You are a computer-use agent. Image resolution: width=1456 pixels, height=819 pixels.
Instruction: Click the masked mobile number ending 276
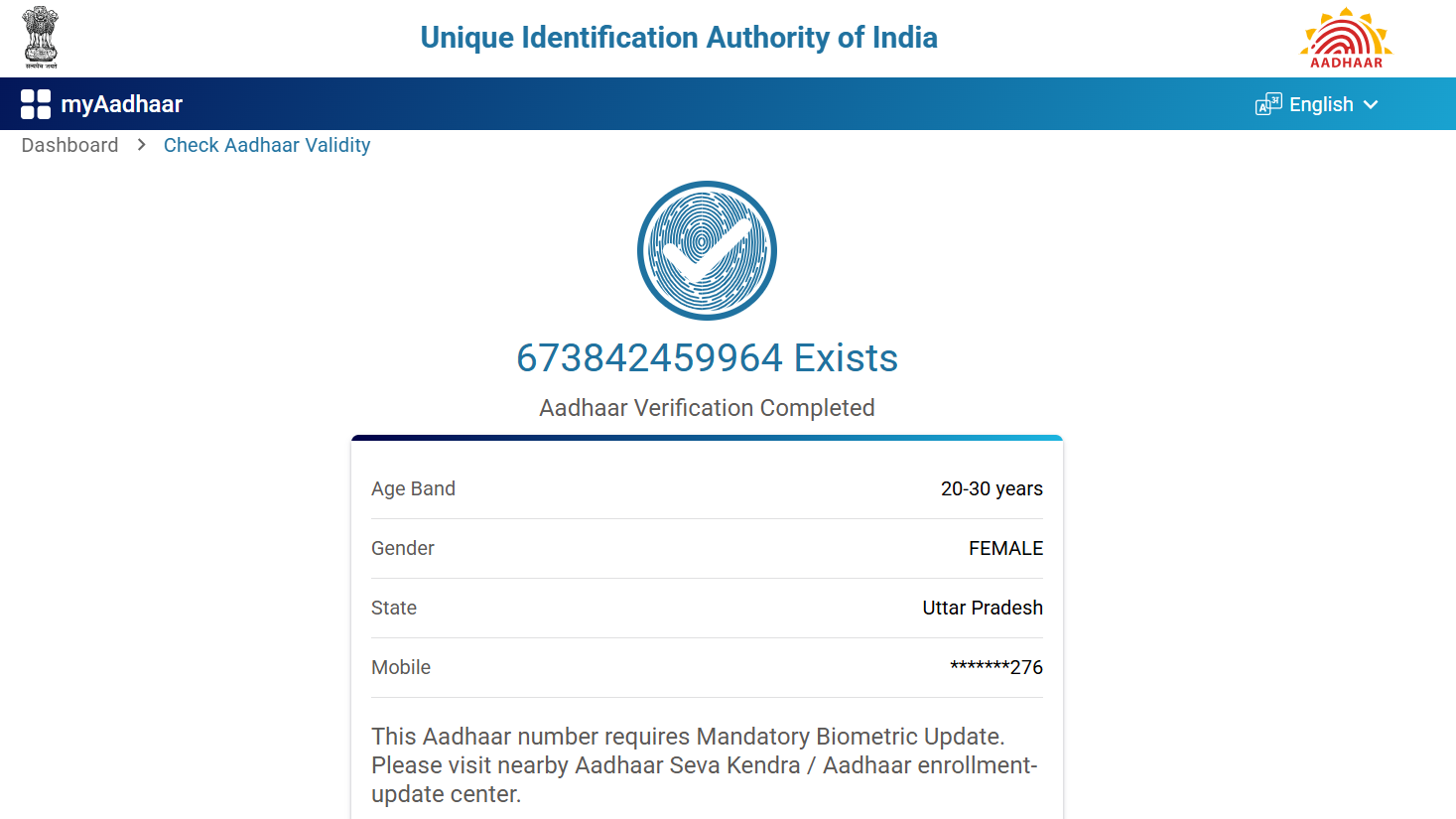pos(996,667)
